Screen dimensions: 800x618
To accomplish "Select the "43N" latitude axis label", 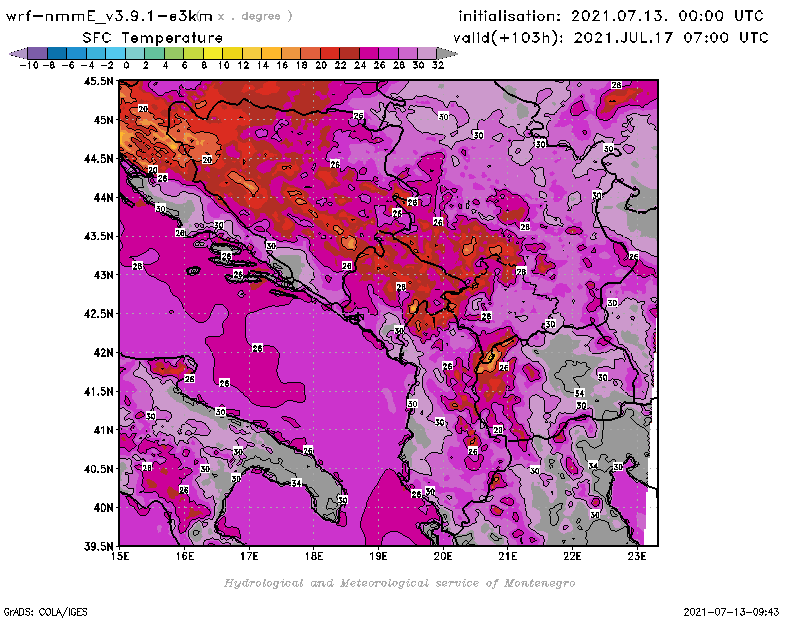I will (x=104, y=275).
